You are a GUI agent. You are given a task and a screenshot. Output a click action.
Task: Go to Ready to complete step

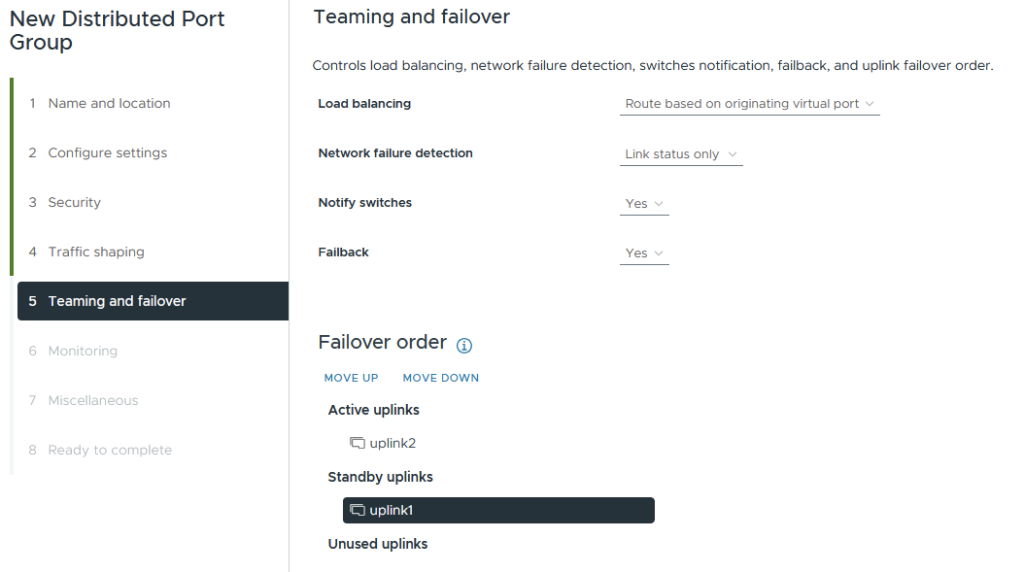[x=110, y=450]
